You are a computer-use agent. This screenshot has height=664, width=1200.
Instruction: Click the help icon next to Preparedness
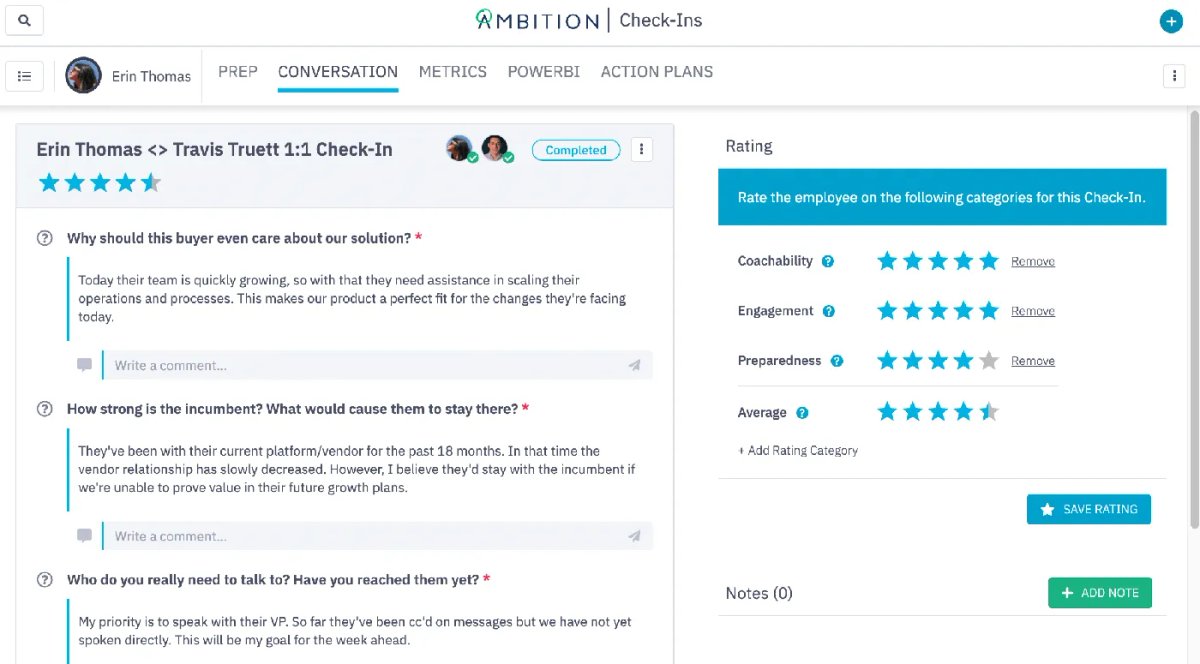837,361
